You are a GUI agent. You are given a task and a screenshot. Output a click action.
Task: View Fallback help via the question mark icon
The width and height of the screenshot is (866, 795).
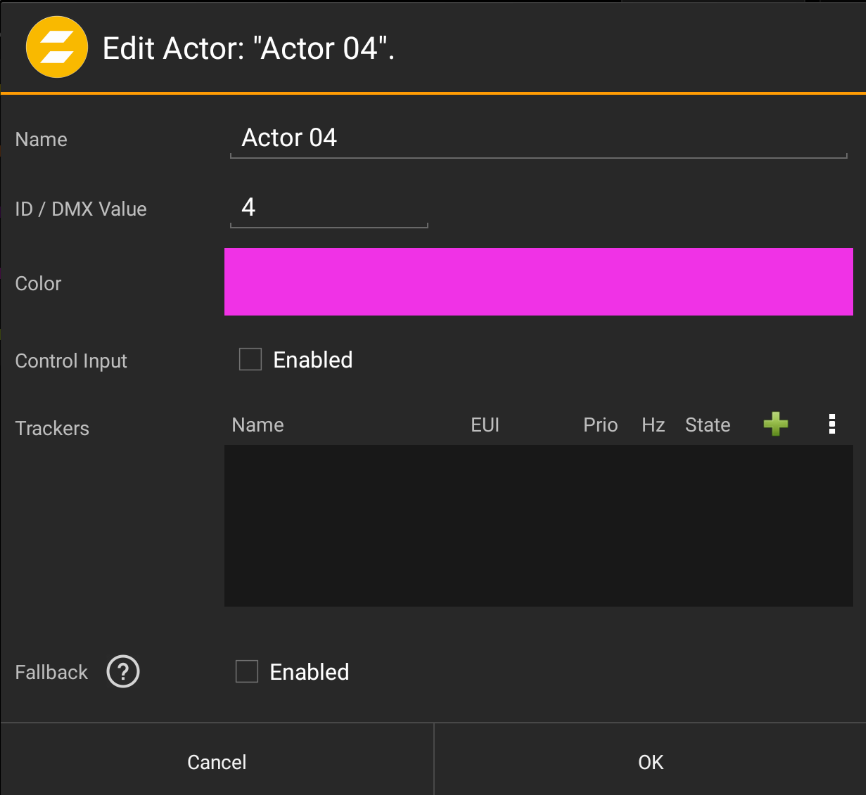pyautogui.click(x=123, y=672)
